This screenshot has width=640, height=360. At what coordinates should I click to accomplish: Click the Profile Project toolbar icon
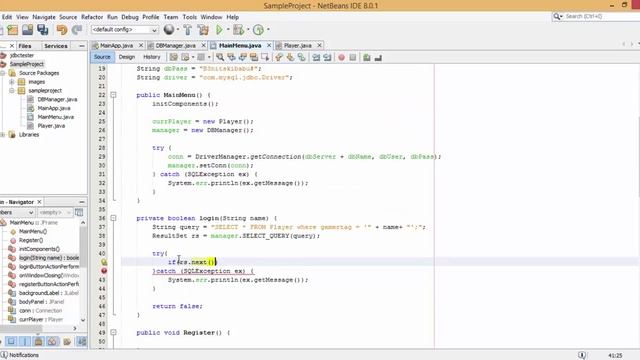pyautogui.click(x=258, y=30)
